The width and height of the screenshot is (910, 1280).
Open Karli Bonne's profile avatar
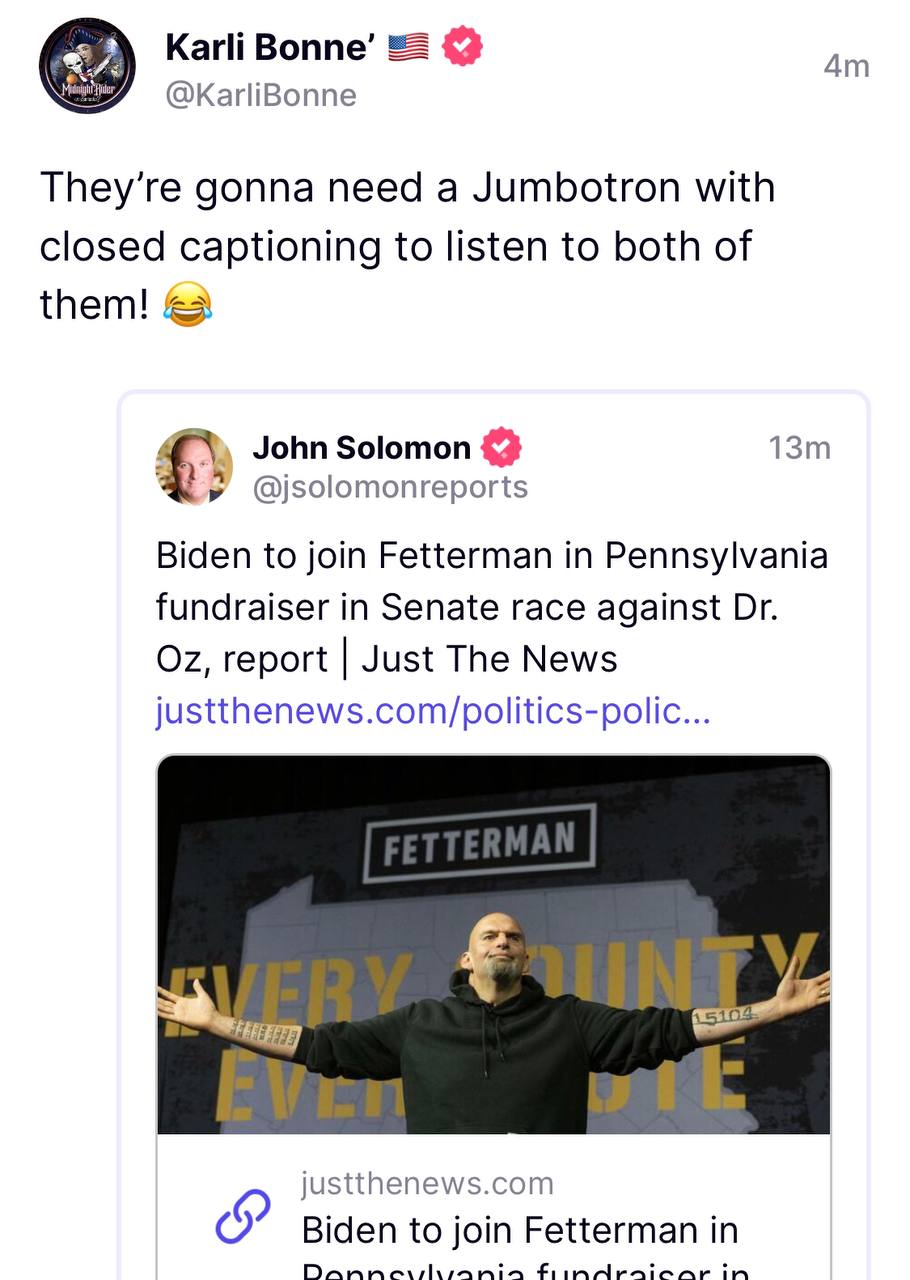pos(87,67)
